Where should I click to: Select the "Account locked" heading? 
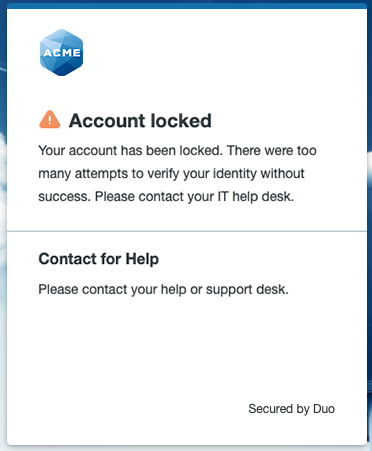(140, 121)
